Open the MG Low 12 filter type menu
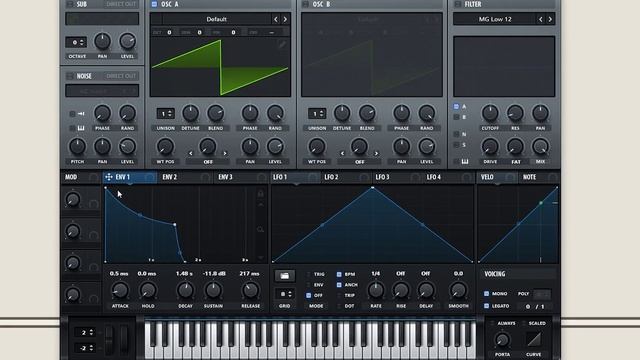Viewport: 640px width, 360px height. pyautogui.click(x=495, y=19)
